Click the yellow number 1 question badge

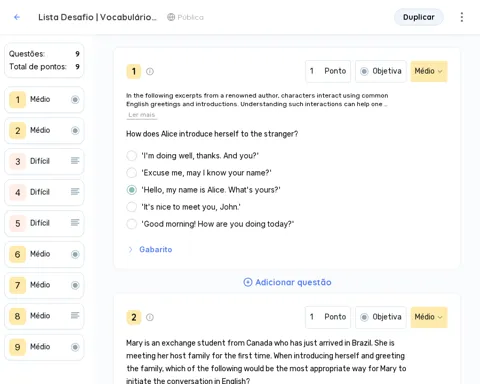coord(134,71)
